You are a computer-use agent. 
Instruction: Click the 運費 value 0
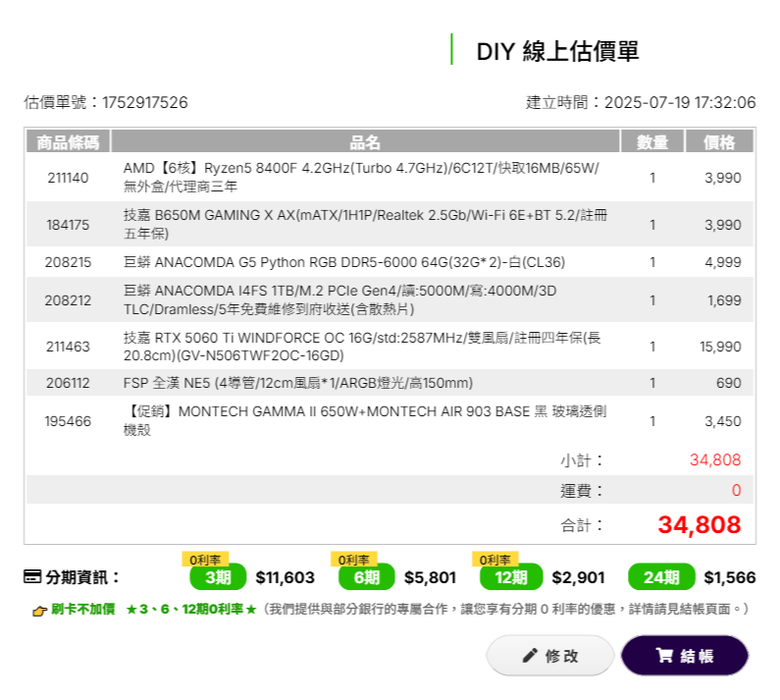[x=736, y=491]
